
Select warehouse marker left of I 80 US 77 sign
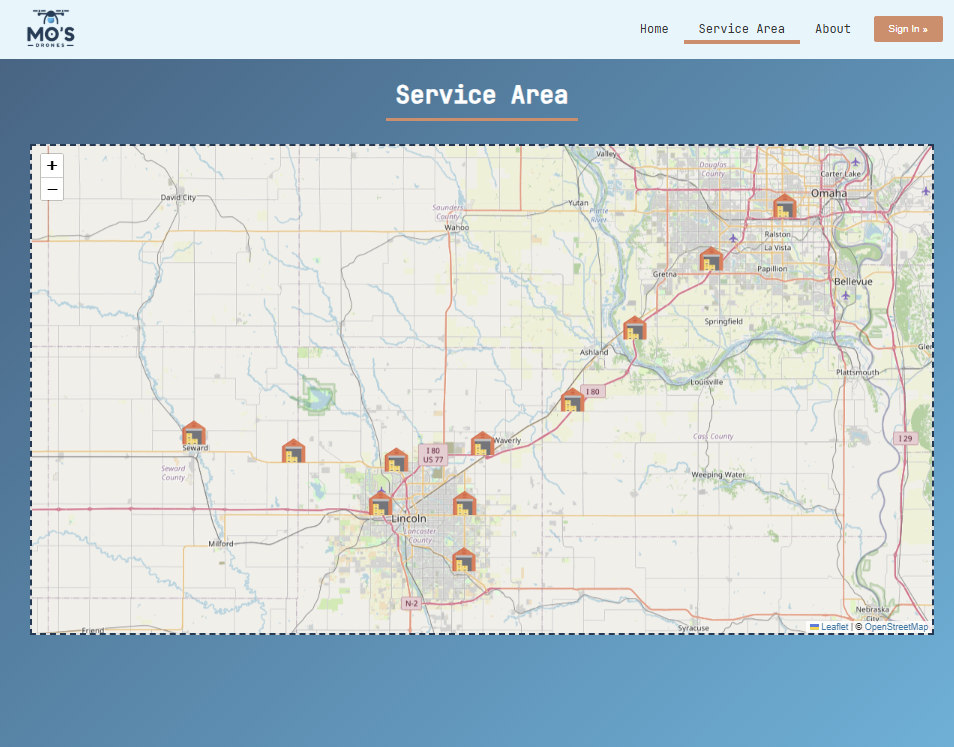pos(396,460)
